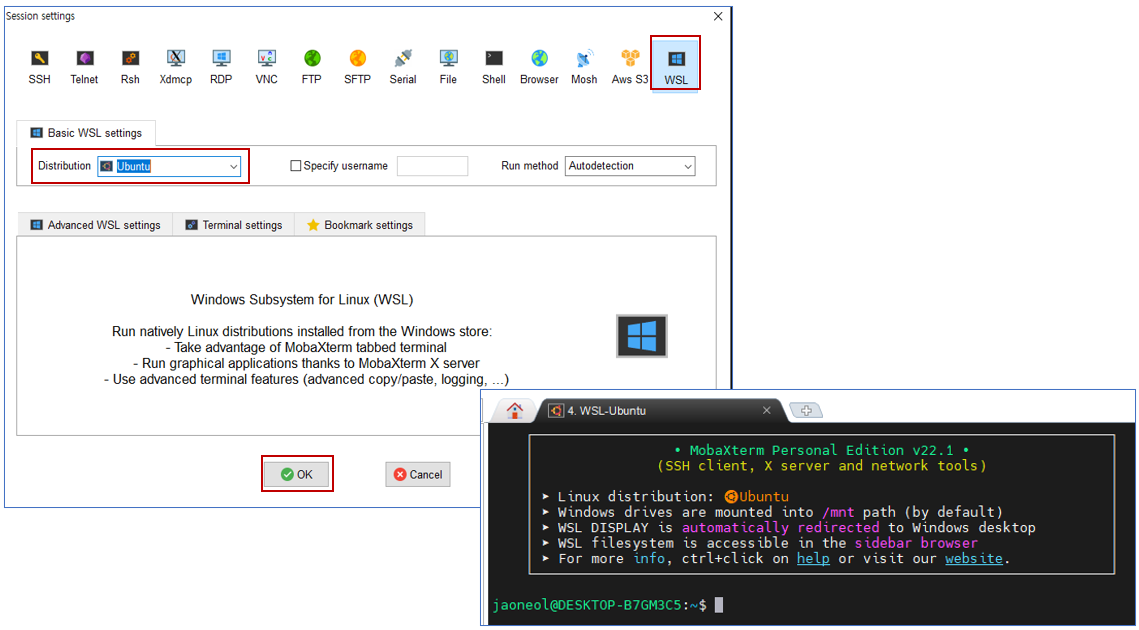The width and height of the screenshot is (1139, 630).
Task: Open the Browser session type
Action: pos(539,67)
